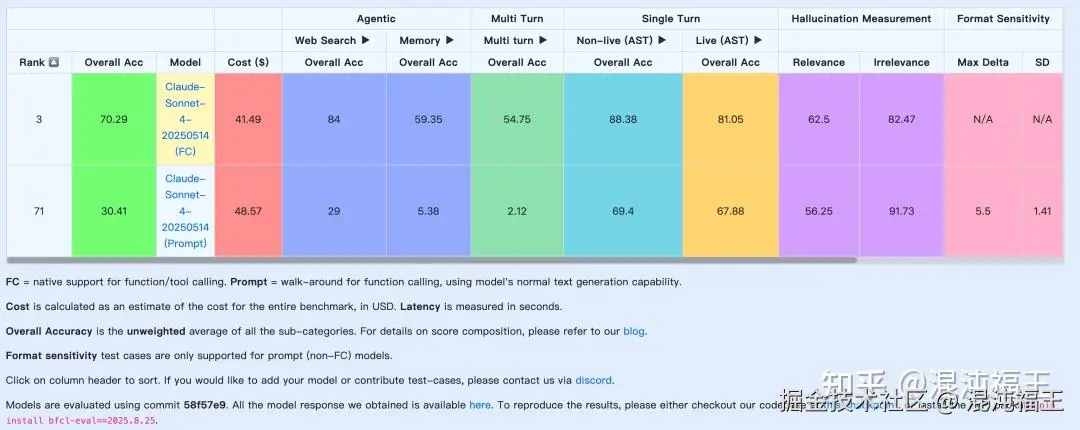
Task: Sort by the Max Delta column header
Action: click(x=983, y=62)
